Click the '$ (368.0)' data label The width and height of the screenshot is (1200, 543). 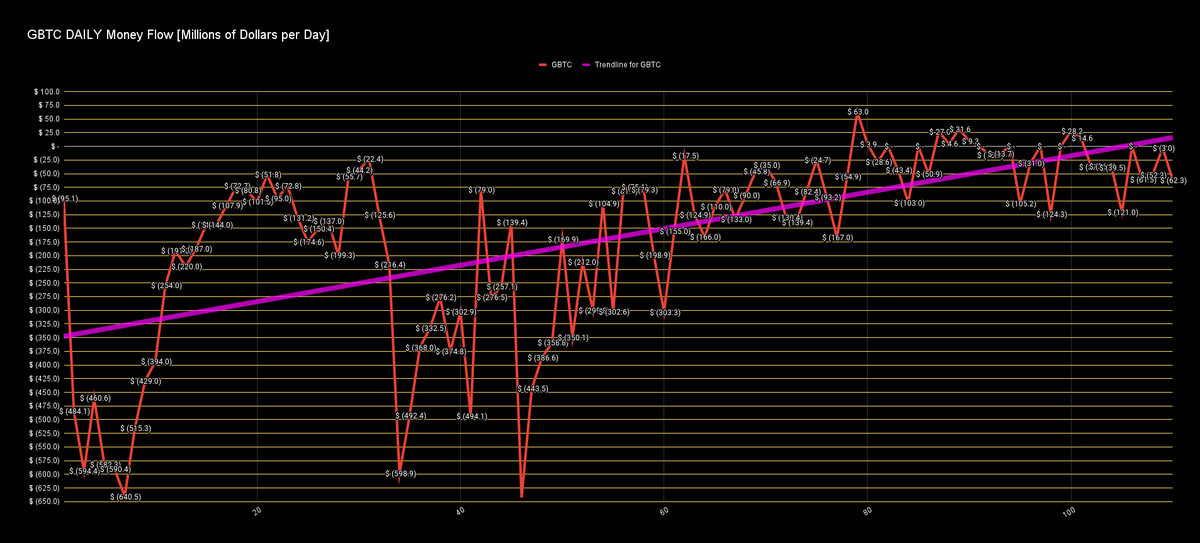tap(421, 348)
